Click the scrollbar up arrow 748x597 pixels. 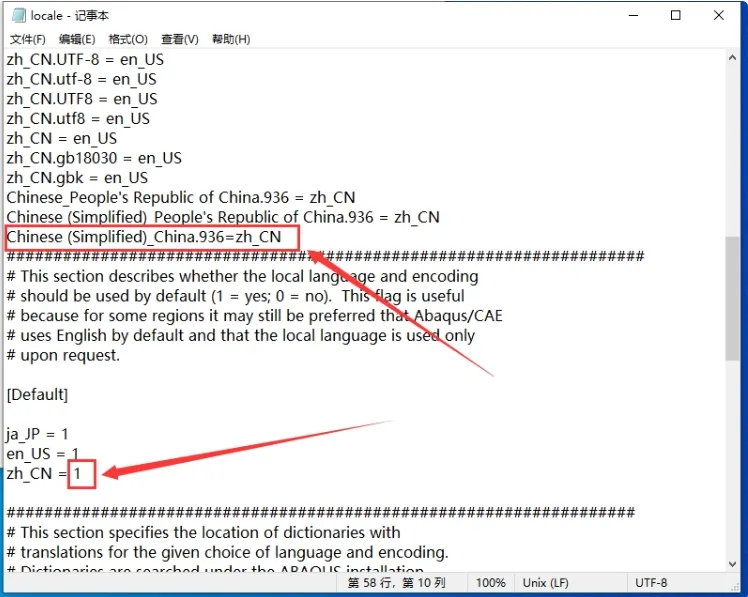click(x=732, y=58)
